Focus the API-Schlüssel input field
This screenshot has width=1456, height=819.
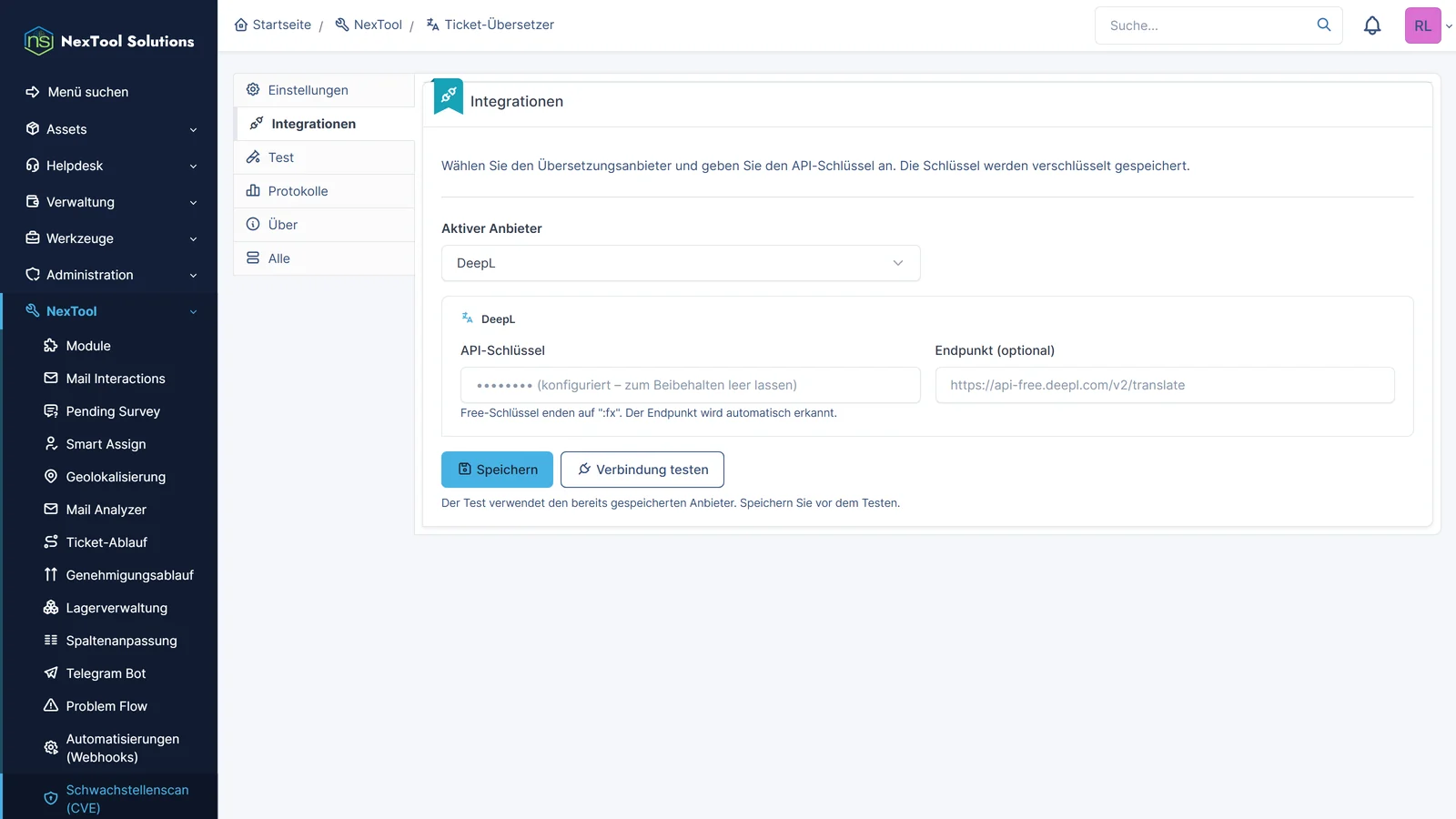(691, 385)
